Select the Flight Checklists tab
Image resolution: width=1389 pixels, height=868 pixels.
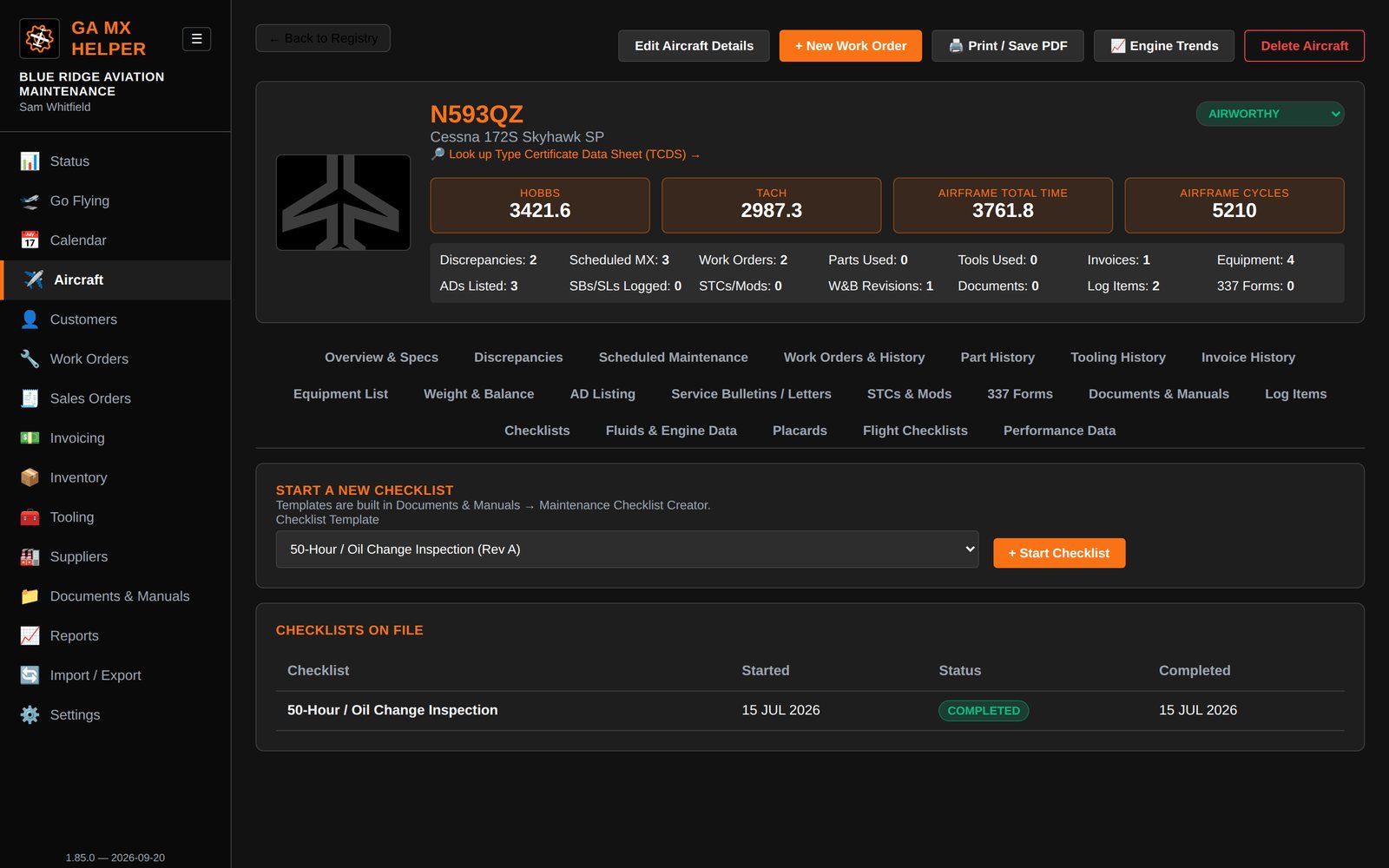915,431
